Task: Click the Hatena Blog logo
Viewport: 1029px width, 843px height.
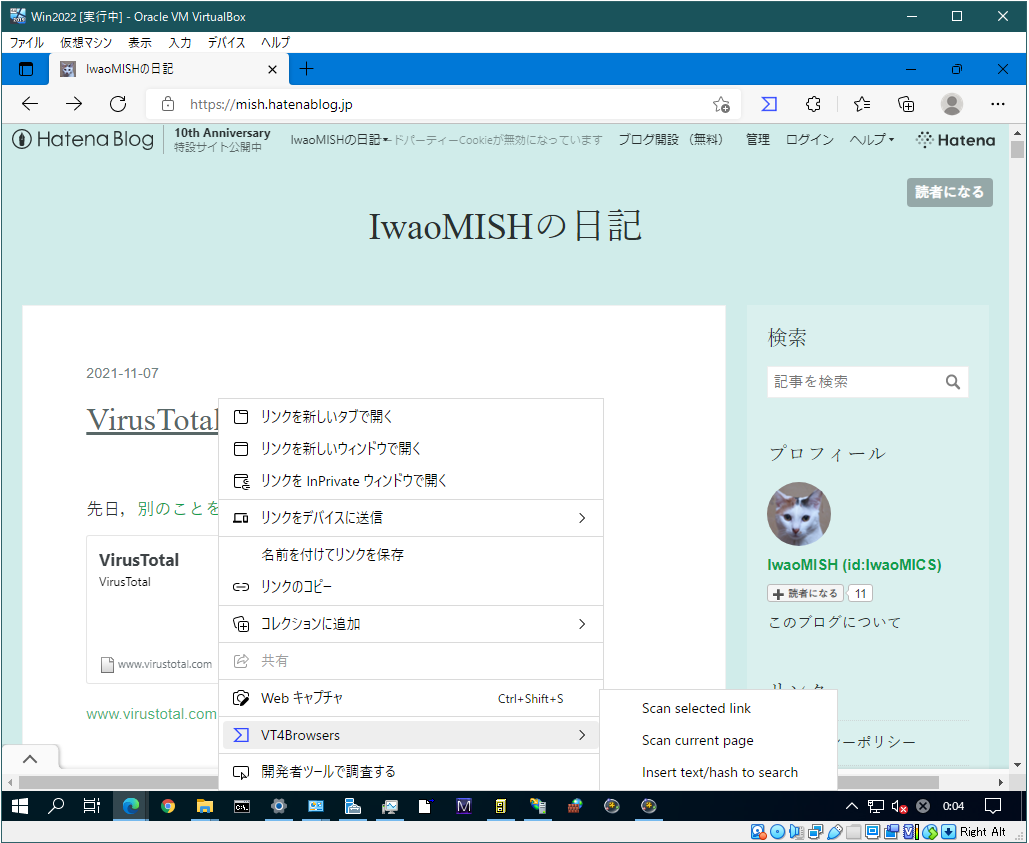Action: tap(83, 139)
